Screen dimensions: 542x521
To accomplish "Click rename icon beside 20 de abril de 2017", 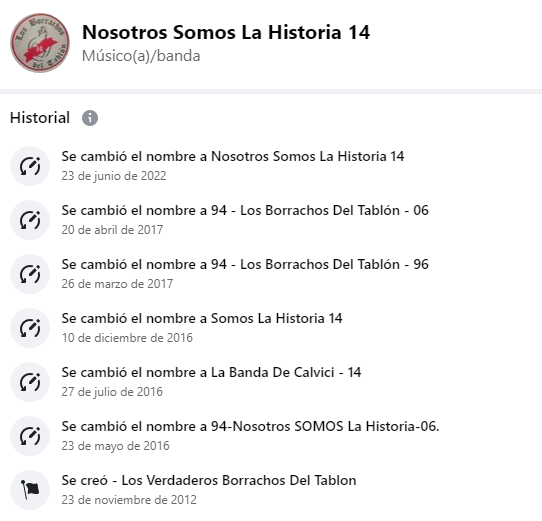I will (30, 220).
